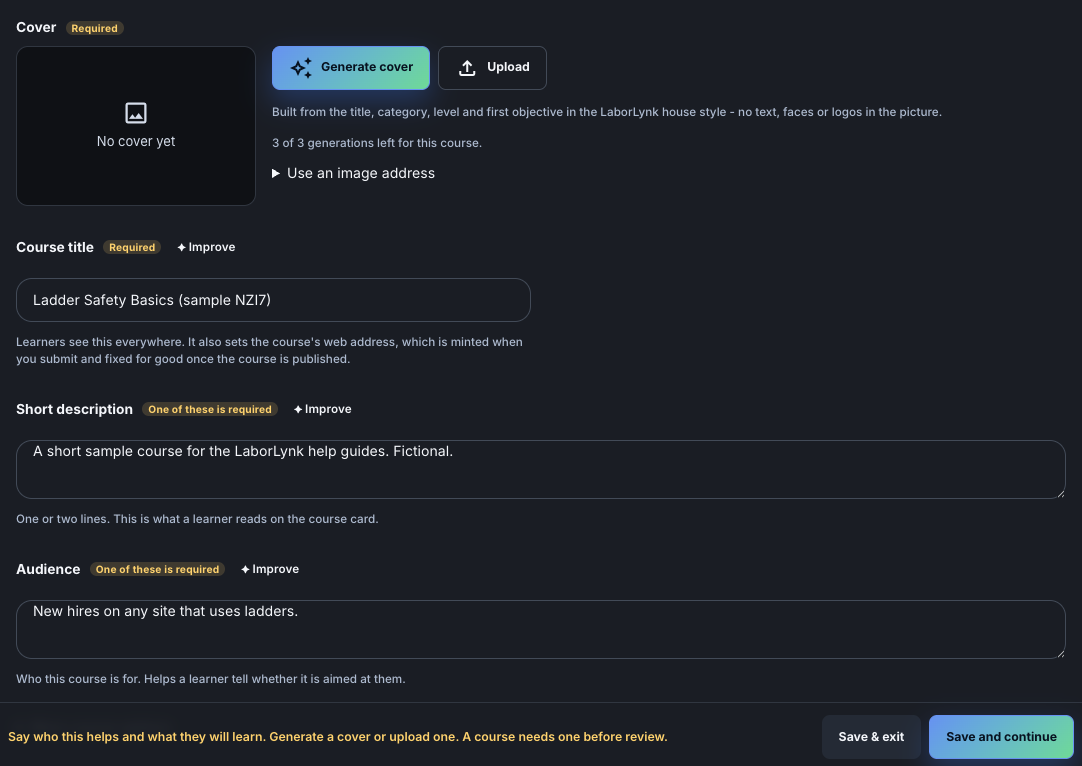Focus the Short description text area
1082x766 pixels.
[x=541, y=469]
